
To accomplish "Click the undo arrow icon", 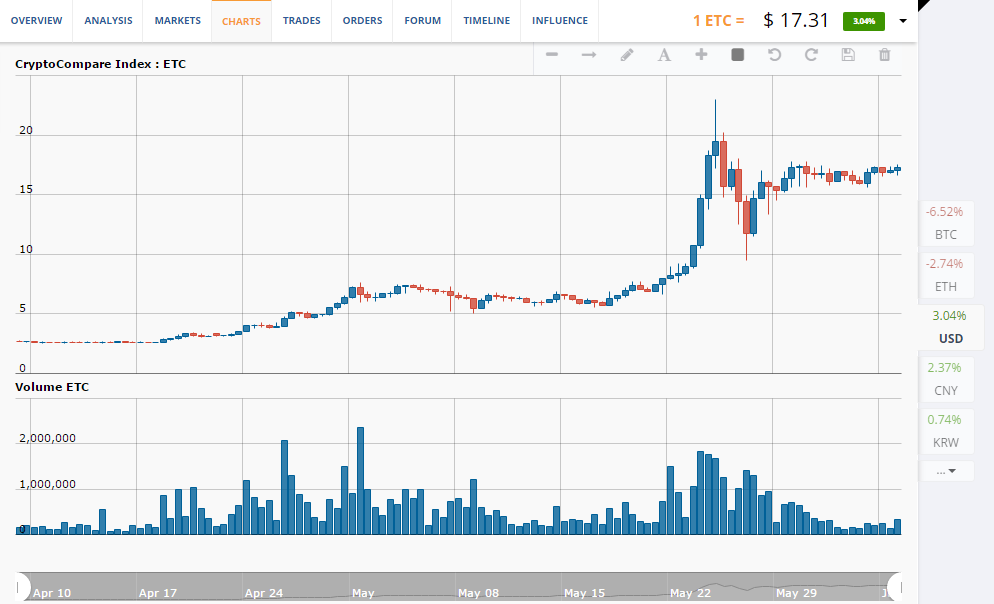I will (x=774, y=55).
